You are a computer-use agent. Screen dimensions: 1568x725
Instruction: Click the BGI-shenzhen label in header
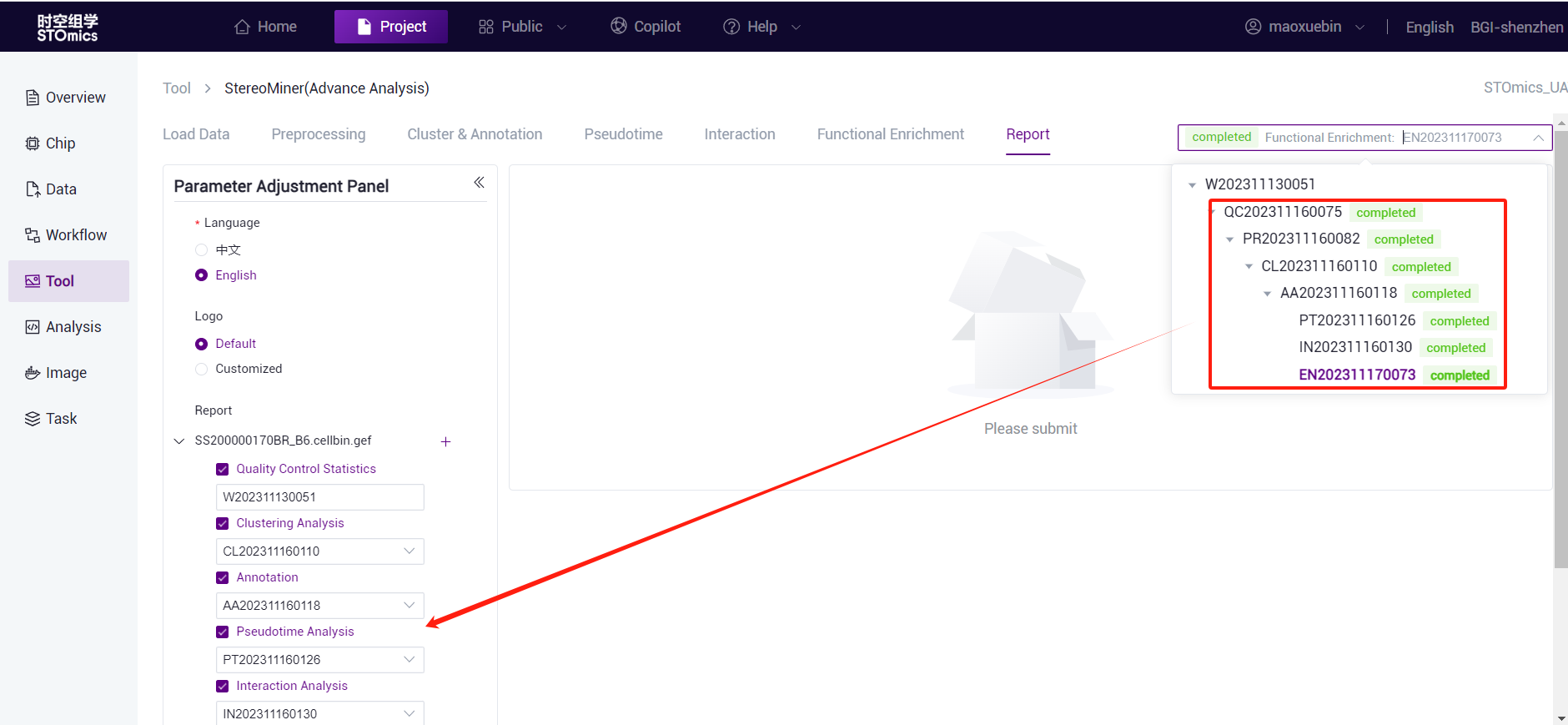pyautogui.click(x=1517, y=28)
